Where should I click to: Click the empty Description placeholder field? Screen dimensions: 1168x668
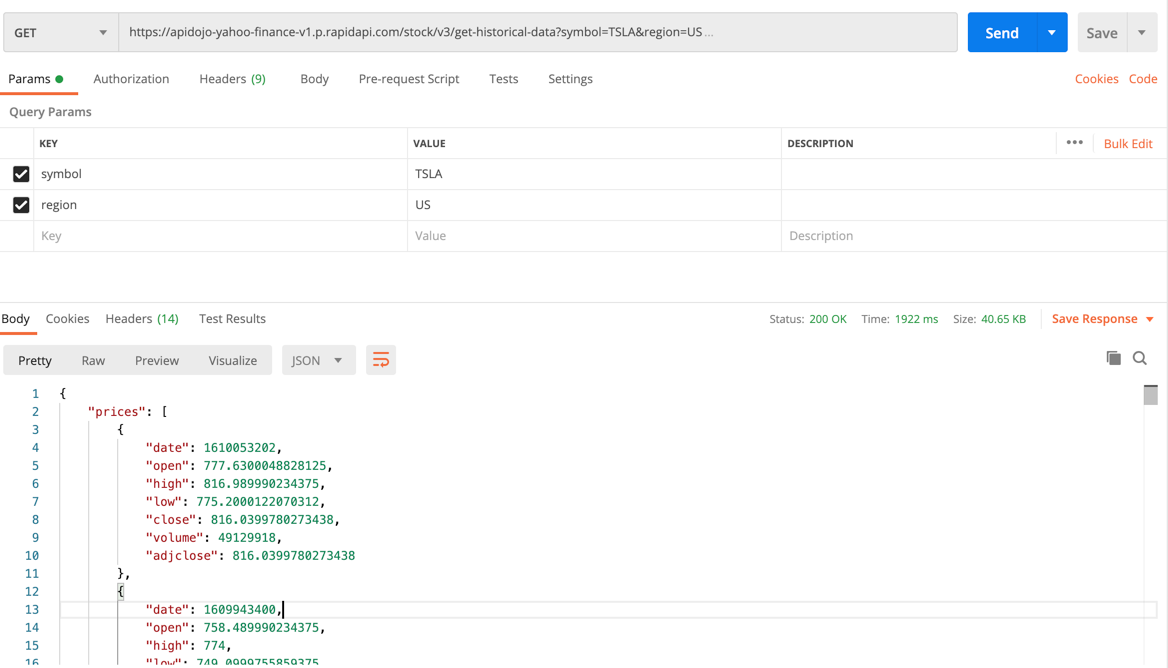click(973, 236)
